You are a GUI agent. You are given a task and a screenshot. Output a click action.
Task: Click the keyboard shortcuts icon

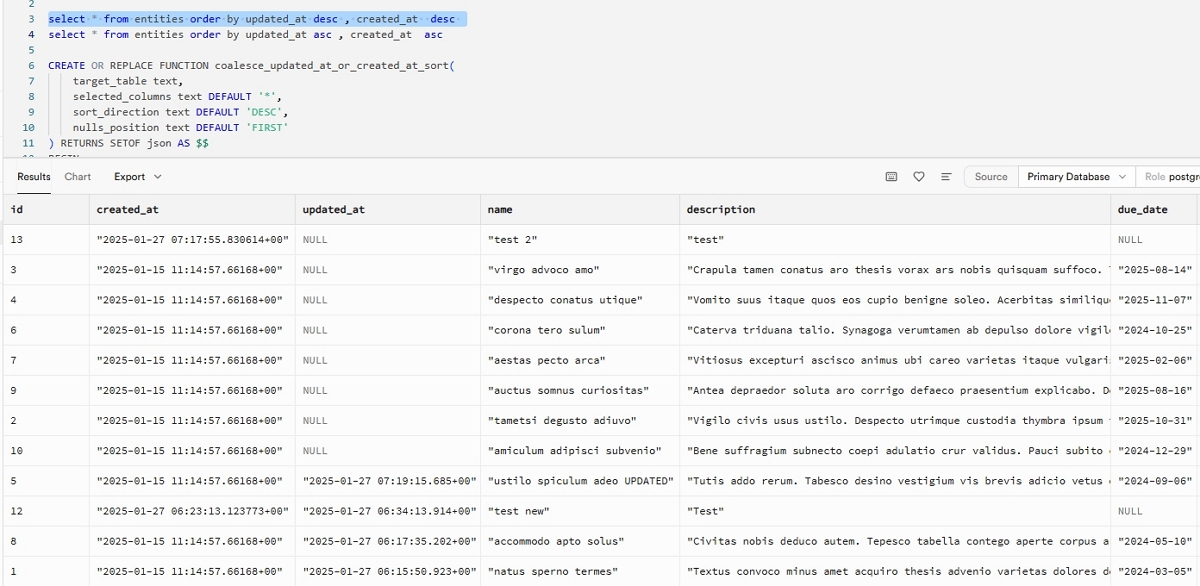pyautogui.click(x=891, y=177)
